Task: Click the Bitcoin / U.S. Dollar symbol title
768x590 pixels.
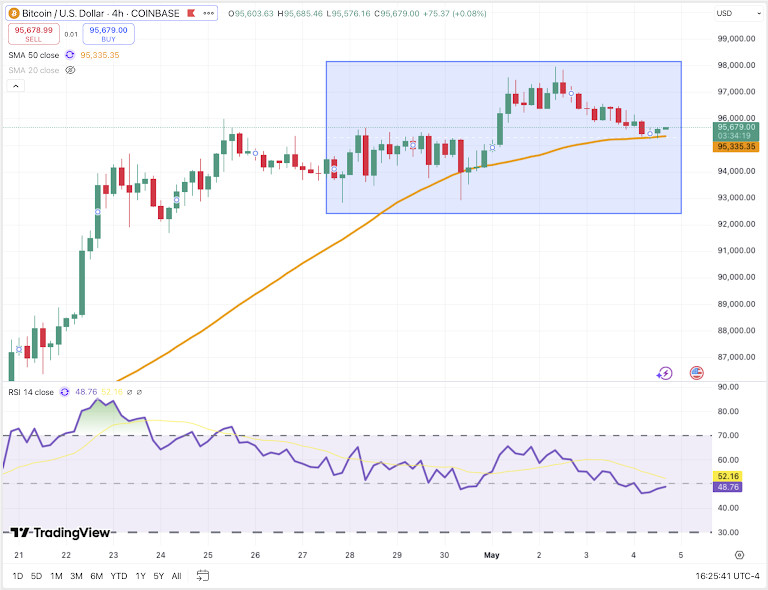Action: pos(100,13)
